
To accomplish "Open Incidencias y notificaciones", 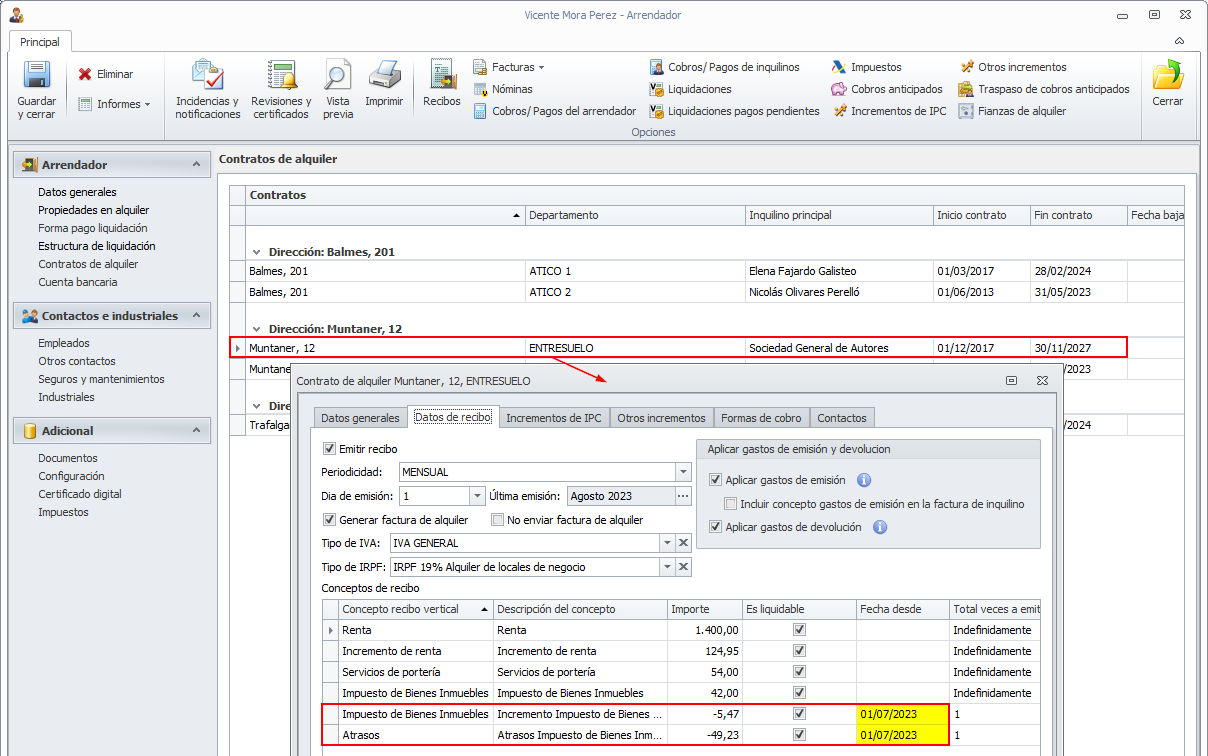I will [x=208, y=77].
